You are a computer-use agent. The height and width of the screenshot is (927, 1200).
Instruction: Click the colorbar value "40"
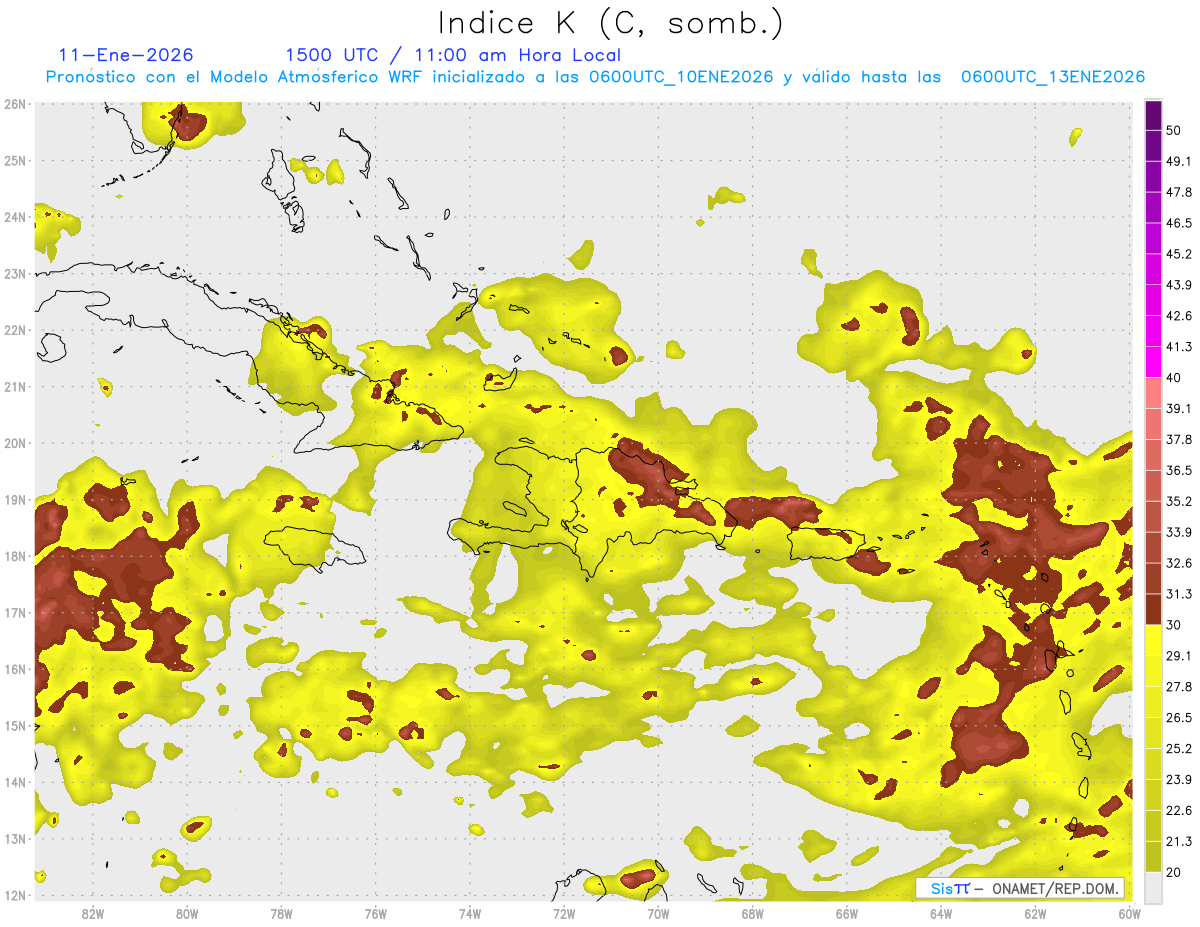point(1174,378)
